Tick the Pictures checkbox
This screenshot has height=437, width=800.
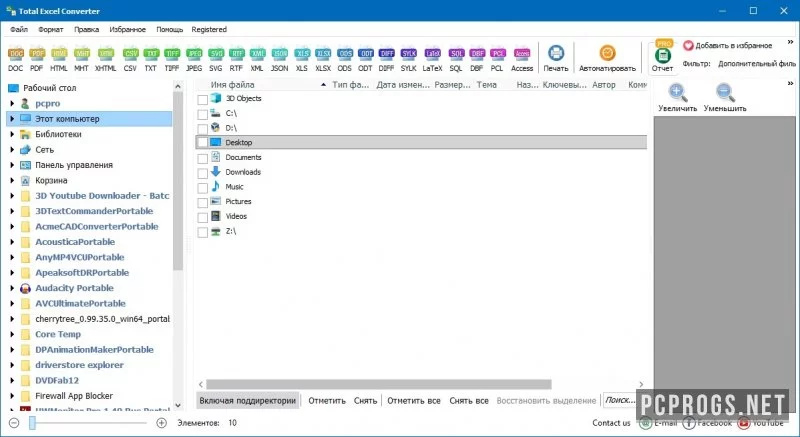coord(203,202)
